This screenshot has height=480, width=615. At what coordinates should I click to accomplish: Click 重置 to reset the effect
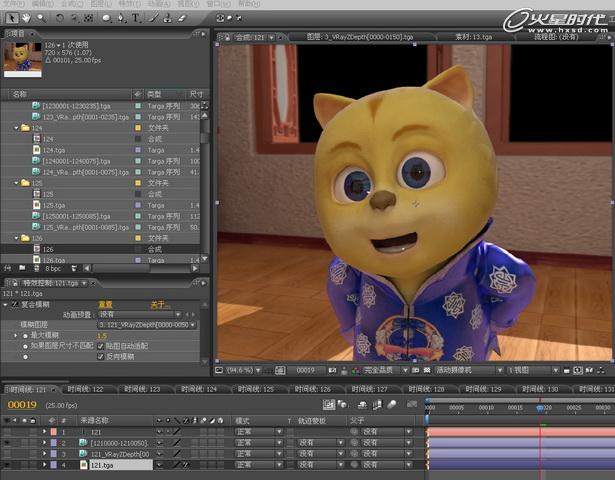point(105,305)
